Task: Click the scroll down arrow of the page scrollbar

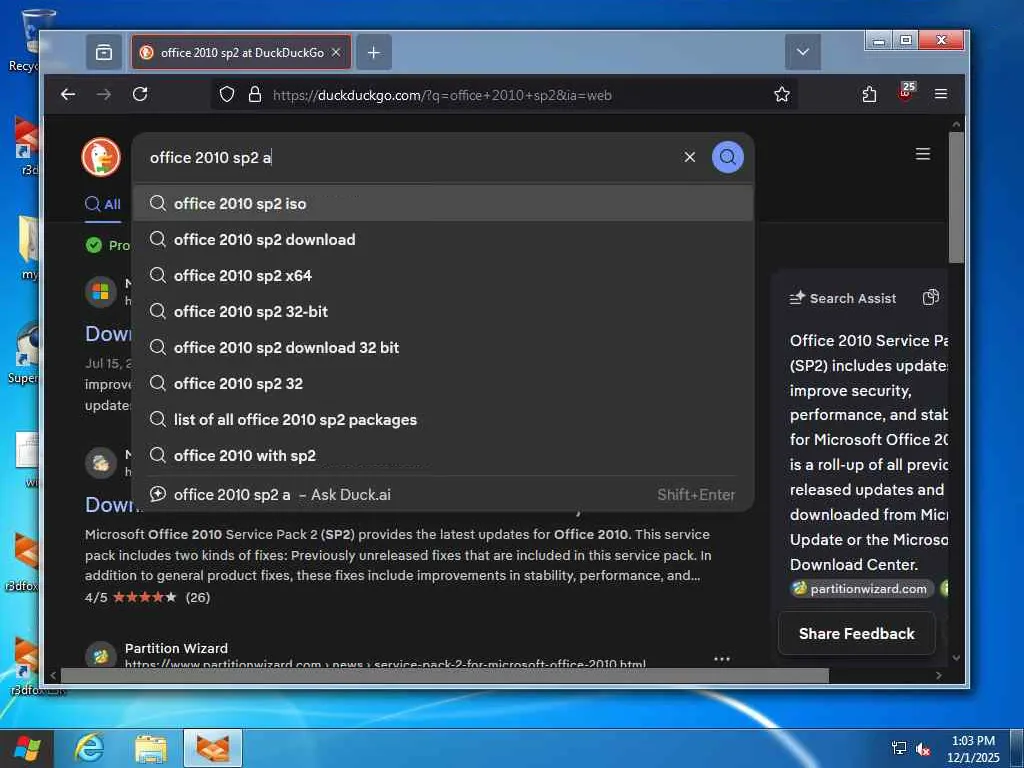Action: [956, 658]
